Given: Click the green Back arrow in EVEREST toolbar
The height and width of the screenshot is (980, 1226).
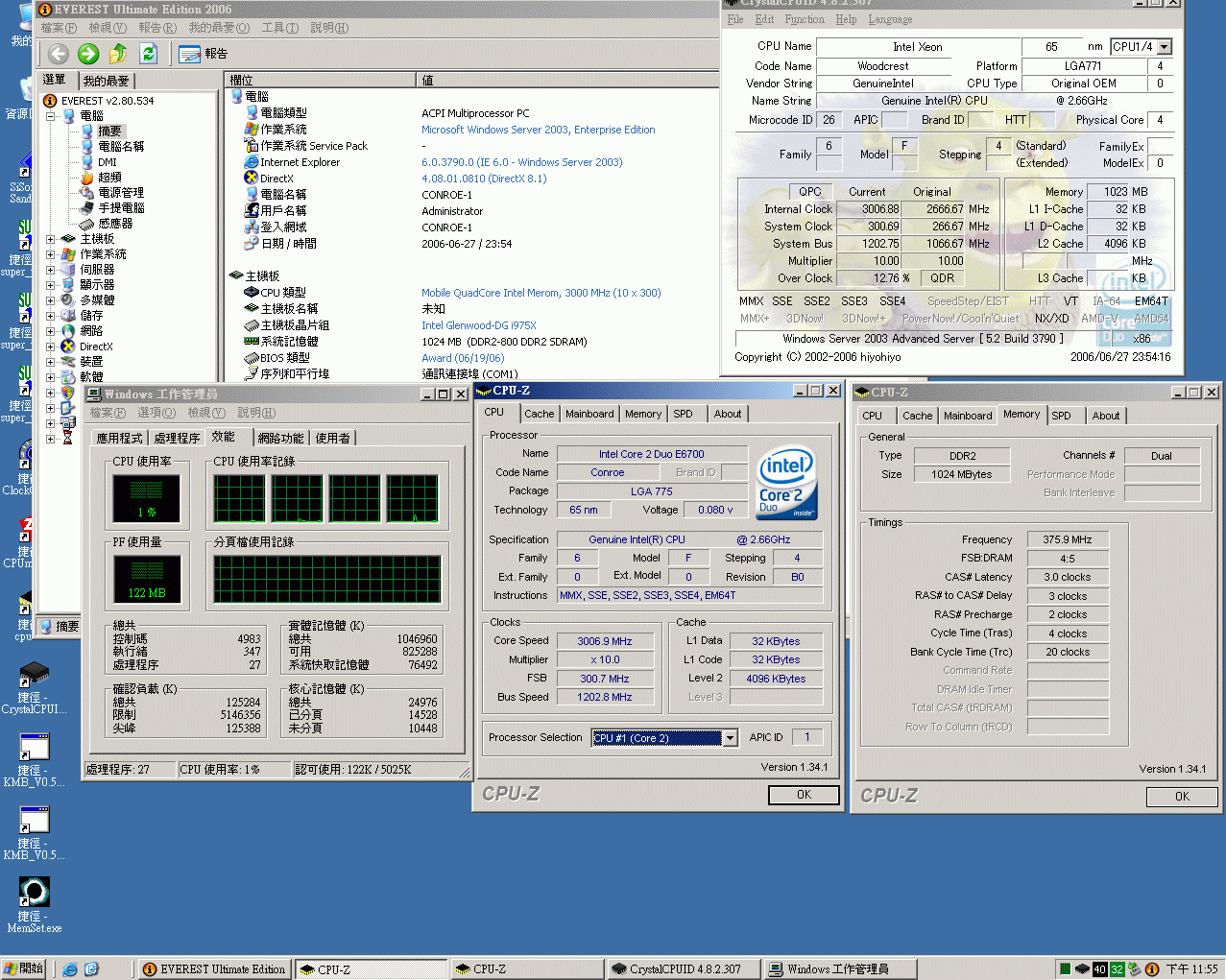Looking at the screenshot, I should pos(59,54).
